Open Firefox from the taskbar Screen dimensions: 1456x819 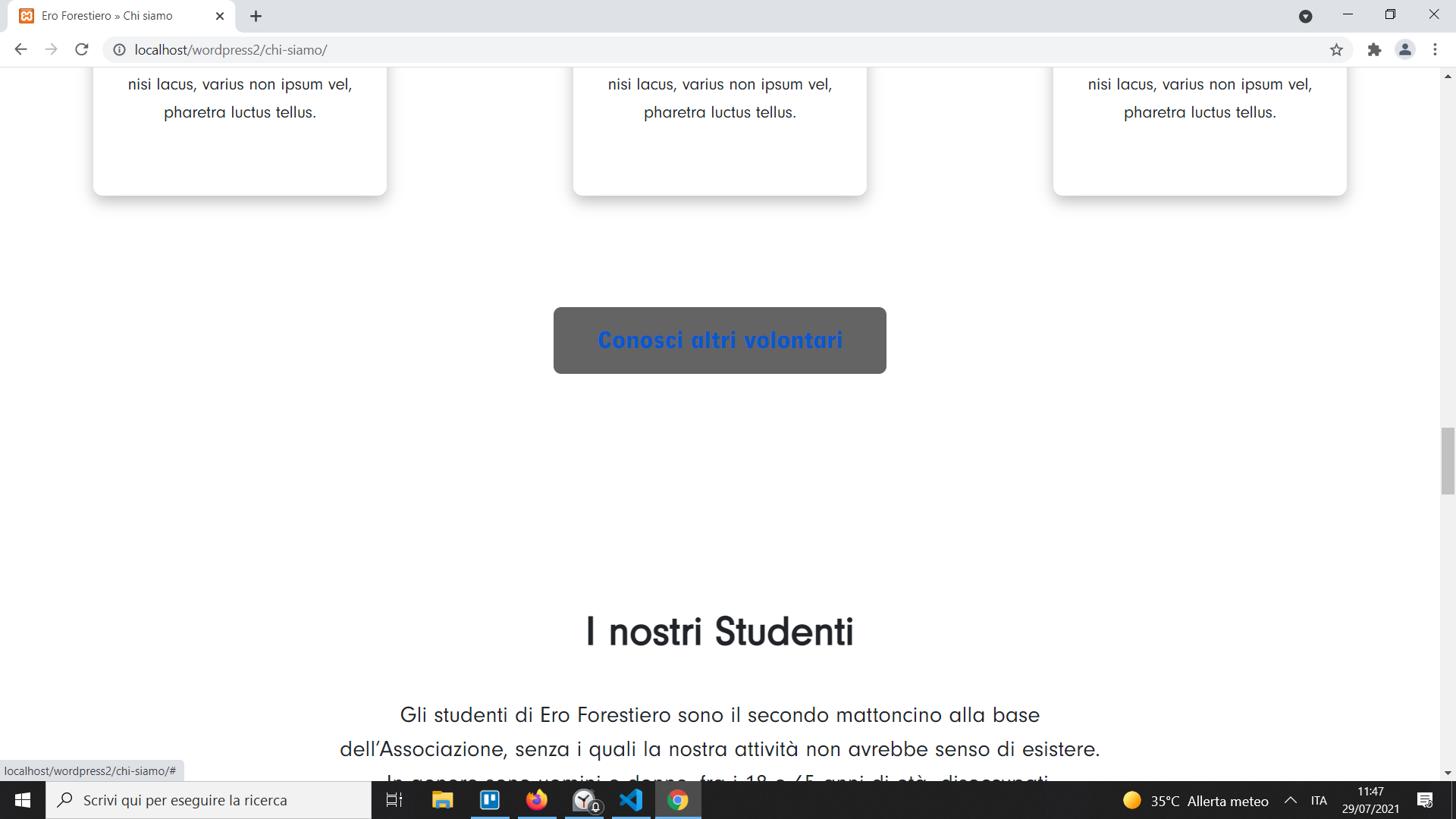click(537, 800)
